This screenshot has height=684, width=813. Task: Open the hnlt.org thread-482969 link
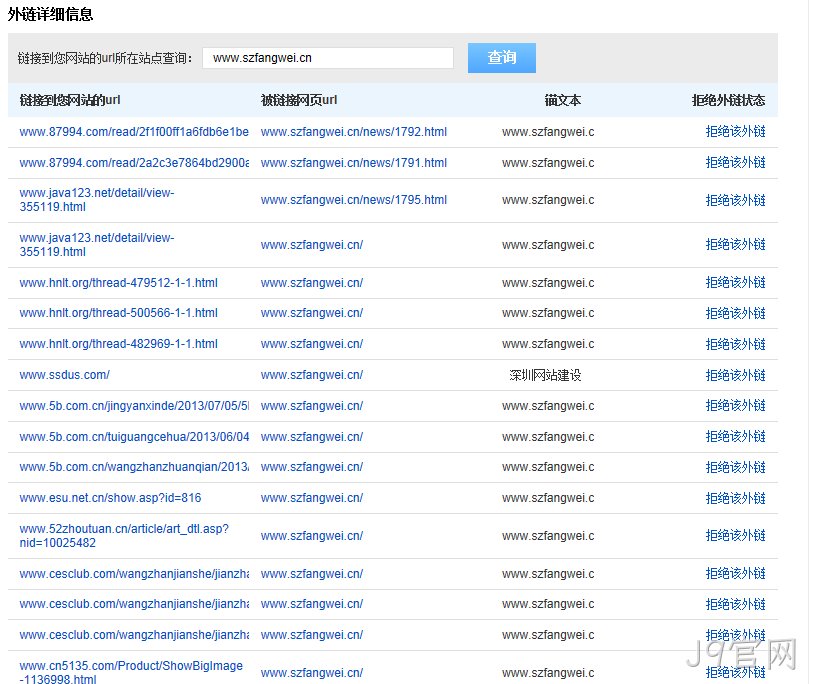click(x=119, y=344)
